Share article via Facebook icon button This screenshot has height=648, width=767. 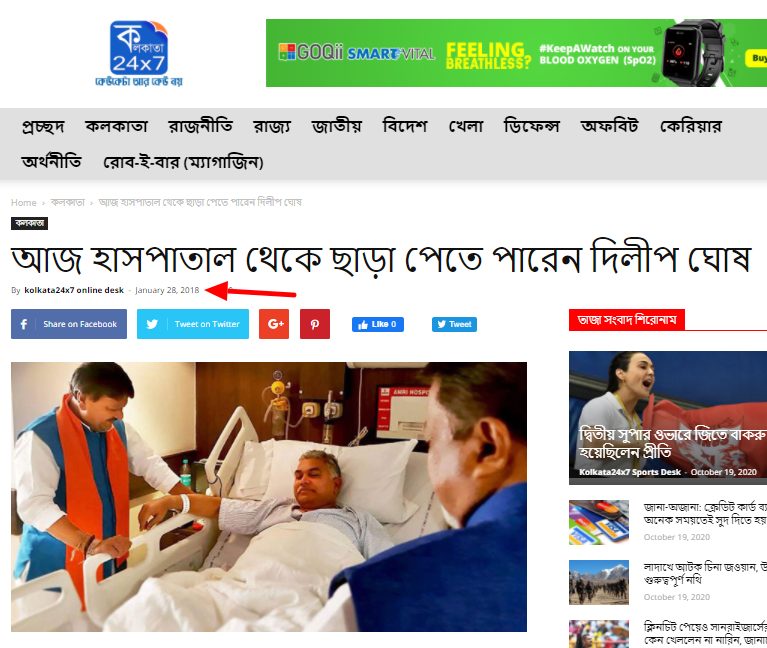[69, 324]
